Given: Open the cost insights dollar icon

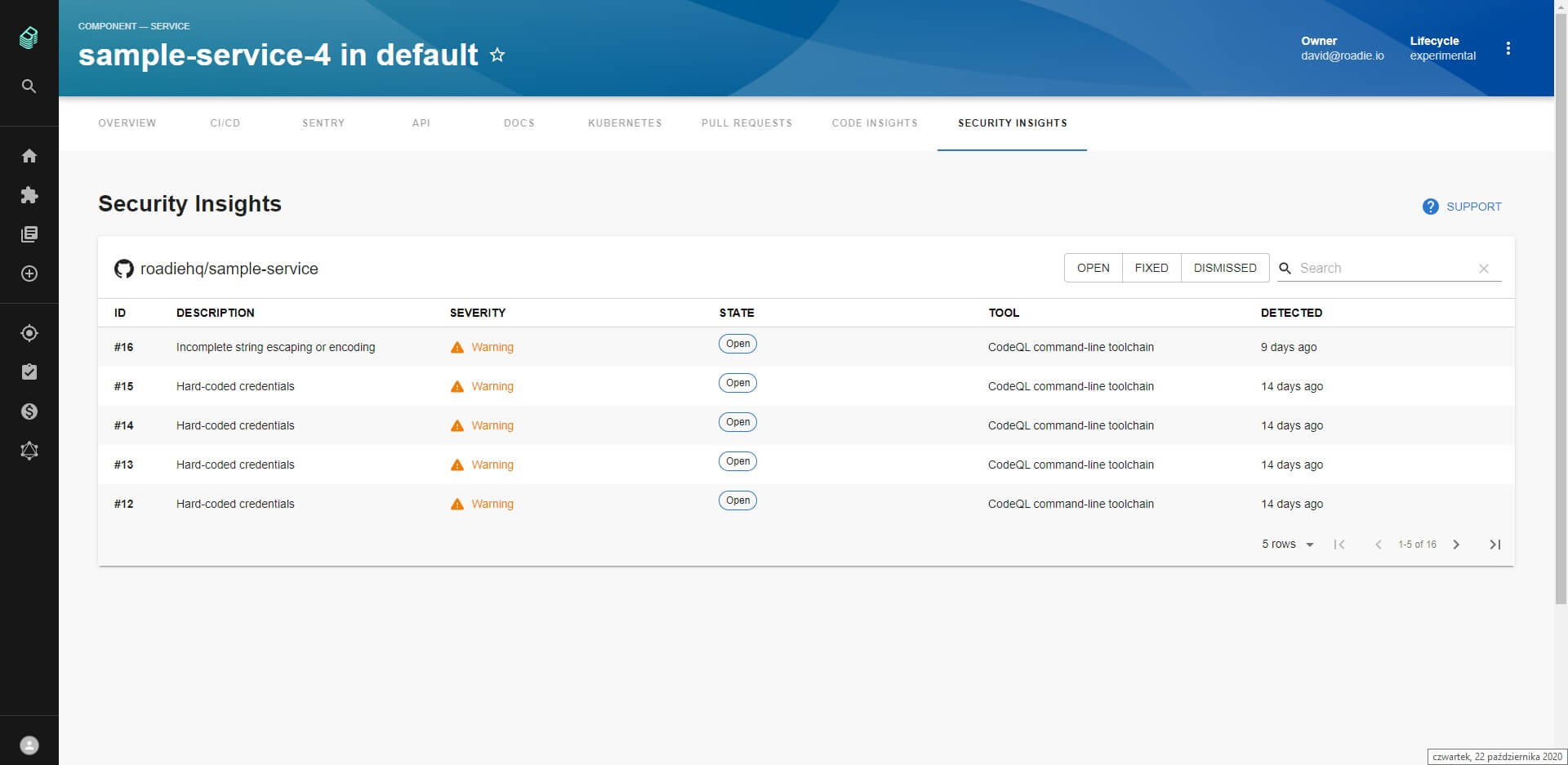Looking at the screenshot, I should [x=29, y=411].
